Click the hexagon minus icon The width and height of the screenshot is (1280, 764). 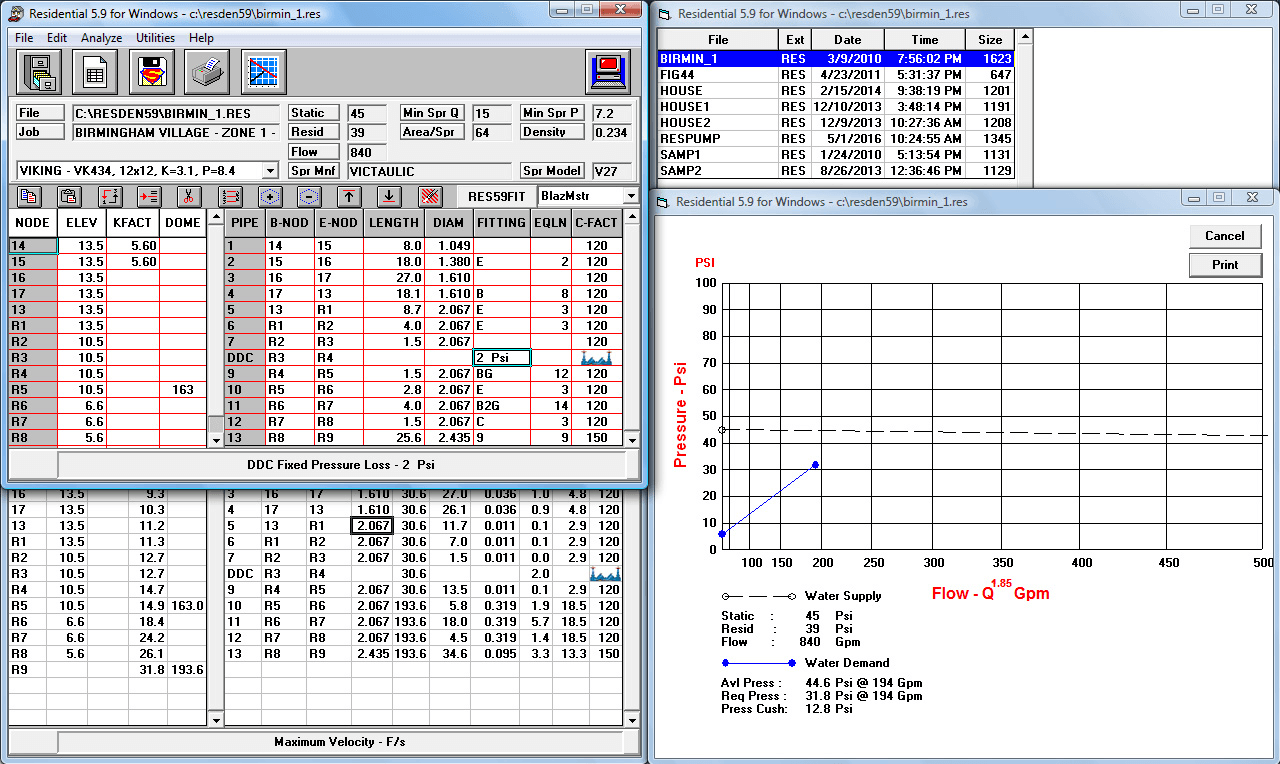pos(309,196)
